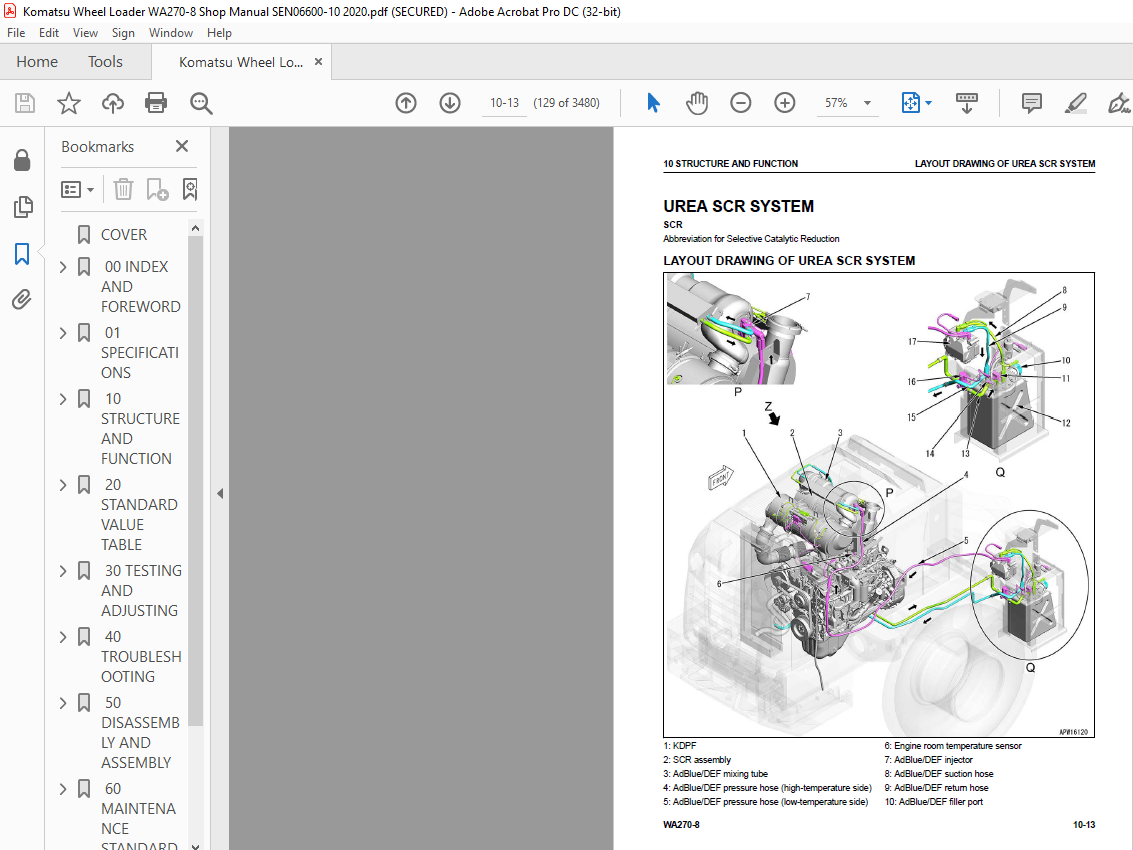Jump to 10 STRUCTURE AND FUNCTION bookmark
This screenshot has height=850, width=1133.
coord(140,429)
